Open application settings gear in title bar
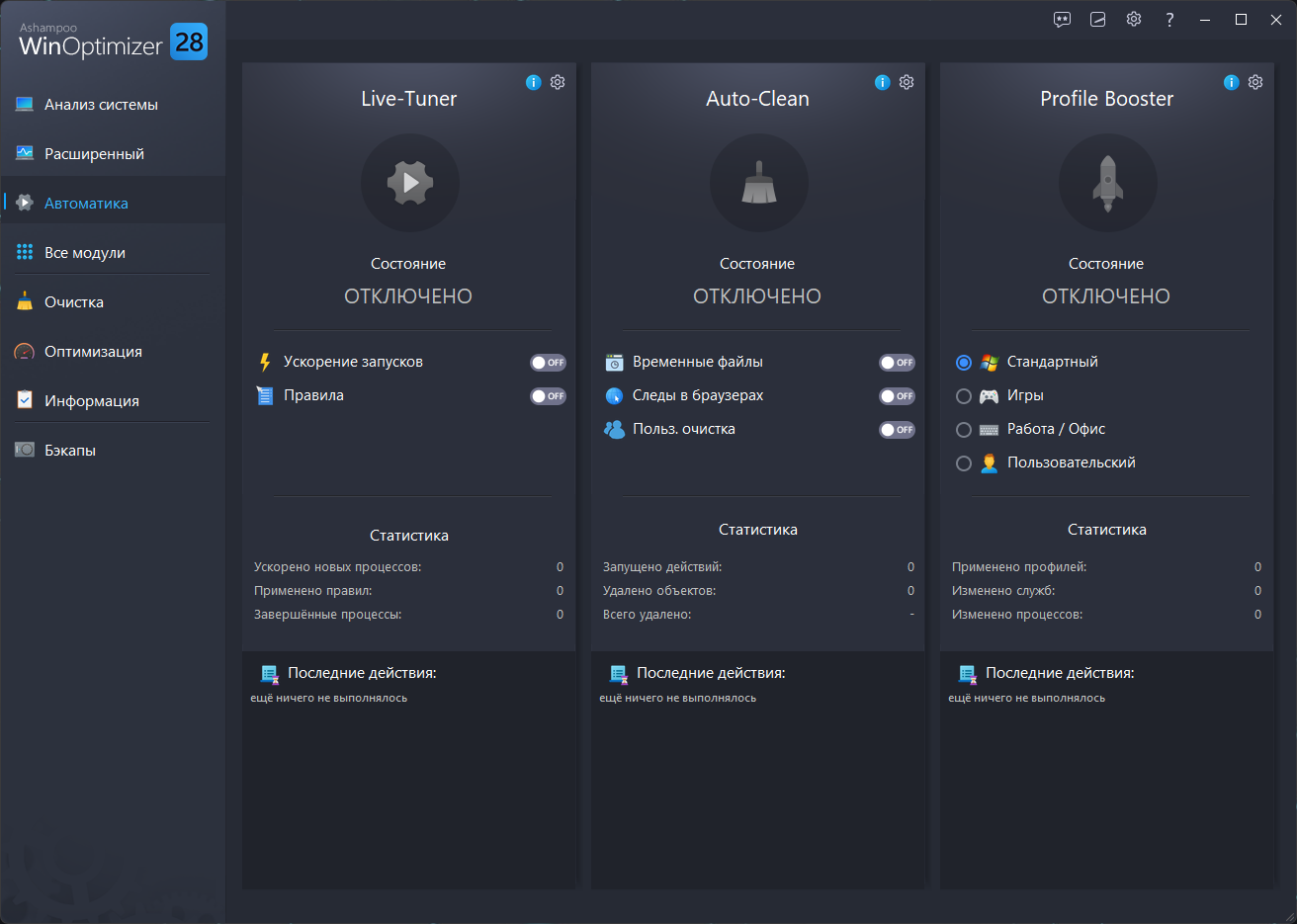The image size is (1297, 924). click(x=1134, y=20)
